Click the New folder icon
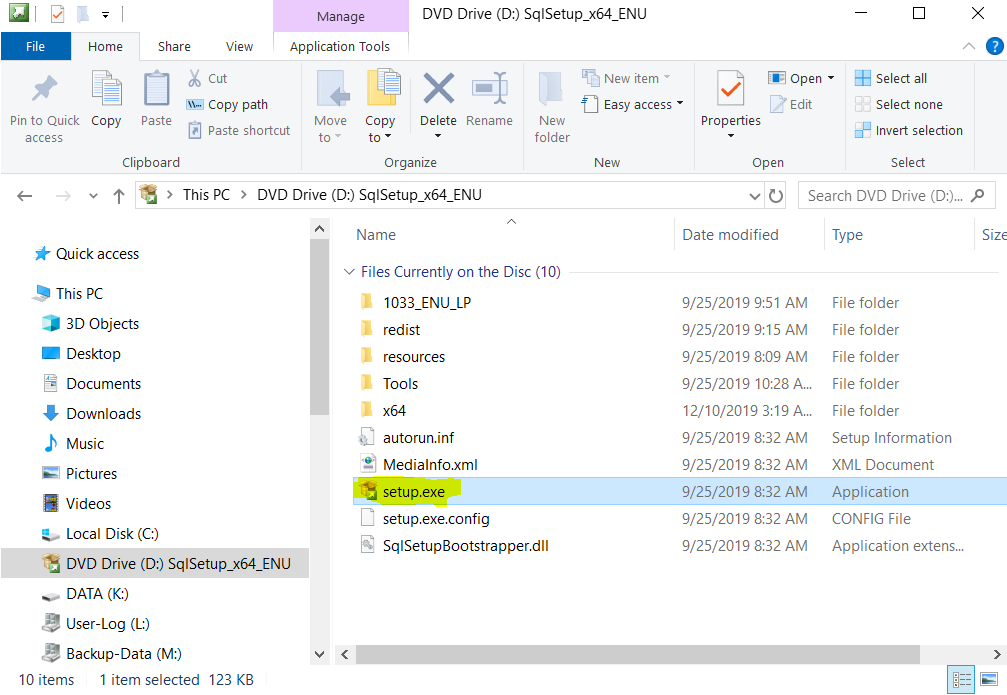1007x695 pixels. 551,89
